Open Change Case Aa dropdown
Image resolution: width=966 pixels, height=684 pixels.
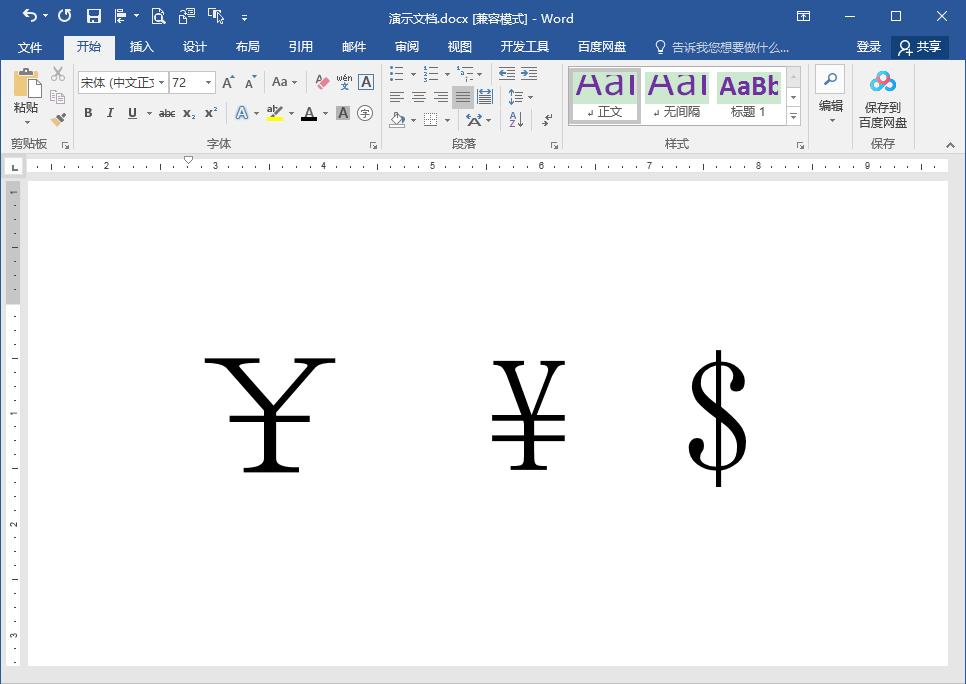pyautogui.click(x=285, y=82)
